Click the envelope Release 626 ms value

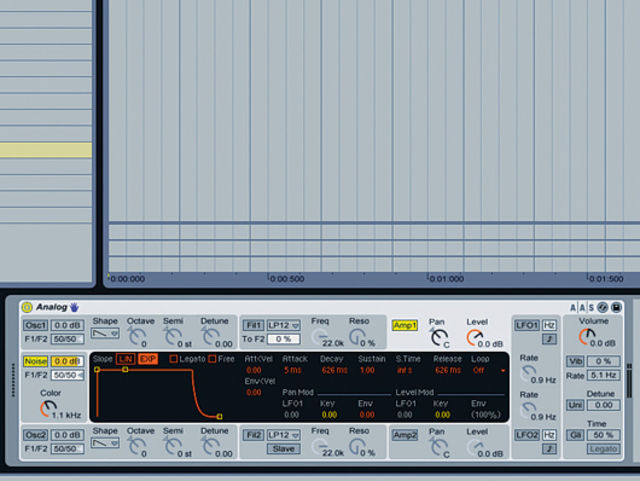click(448, 370)
